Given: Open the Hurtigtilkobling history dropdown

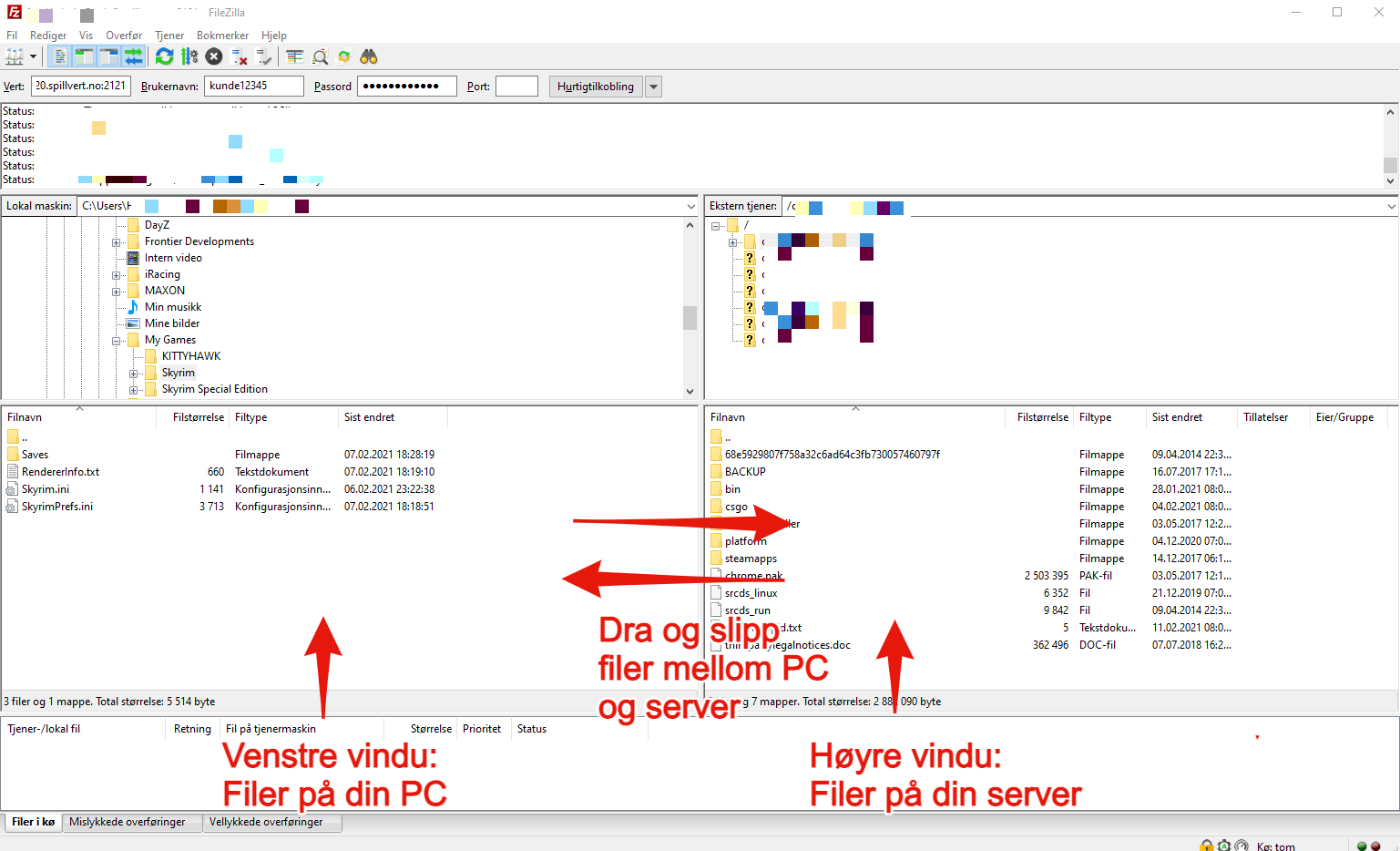Looking at the screenshot, I should (653, 87).
